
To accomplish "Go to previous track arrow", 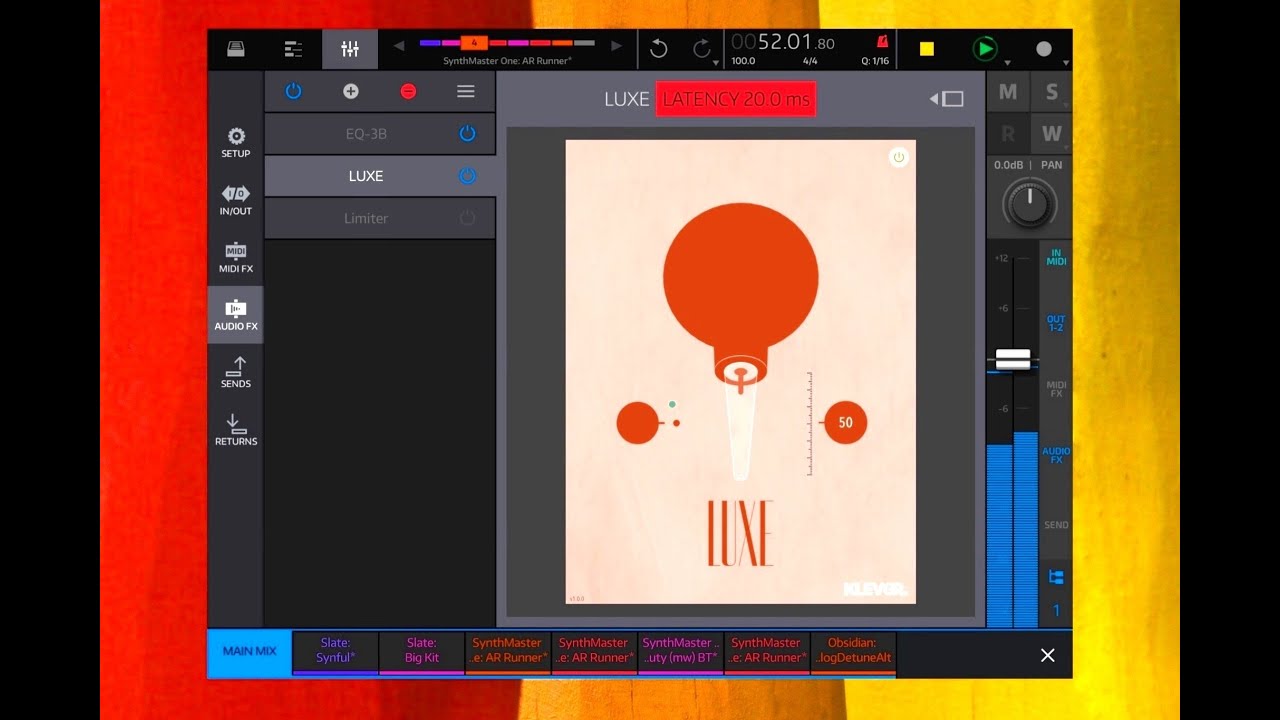I will coord(399,45).
